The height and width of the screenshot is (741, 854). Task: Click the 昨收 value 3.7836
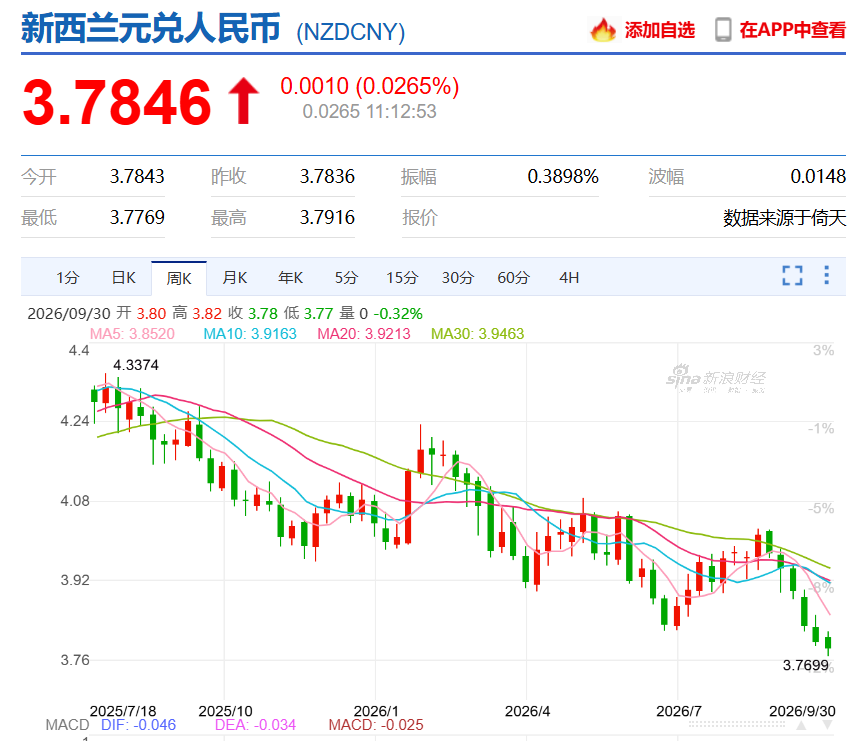(327, 176)
